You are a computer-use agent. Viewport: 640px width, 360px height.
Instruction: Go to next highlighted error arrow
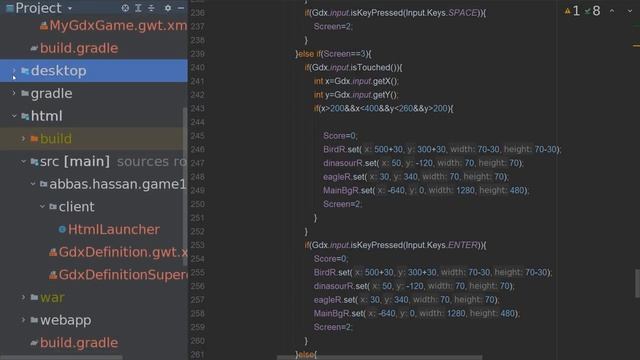pos(630,11)
